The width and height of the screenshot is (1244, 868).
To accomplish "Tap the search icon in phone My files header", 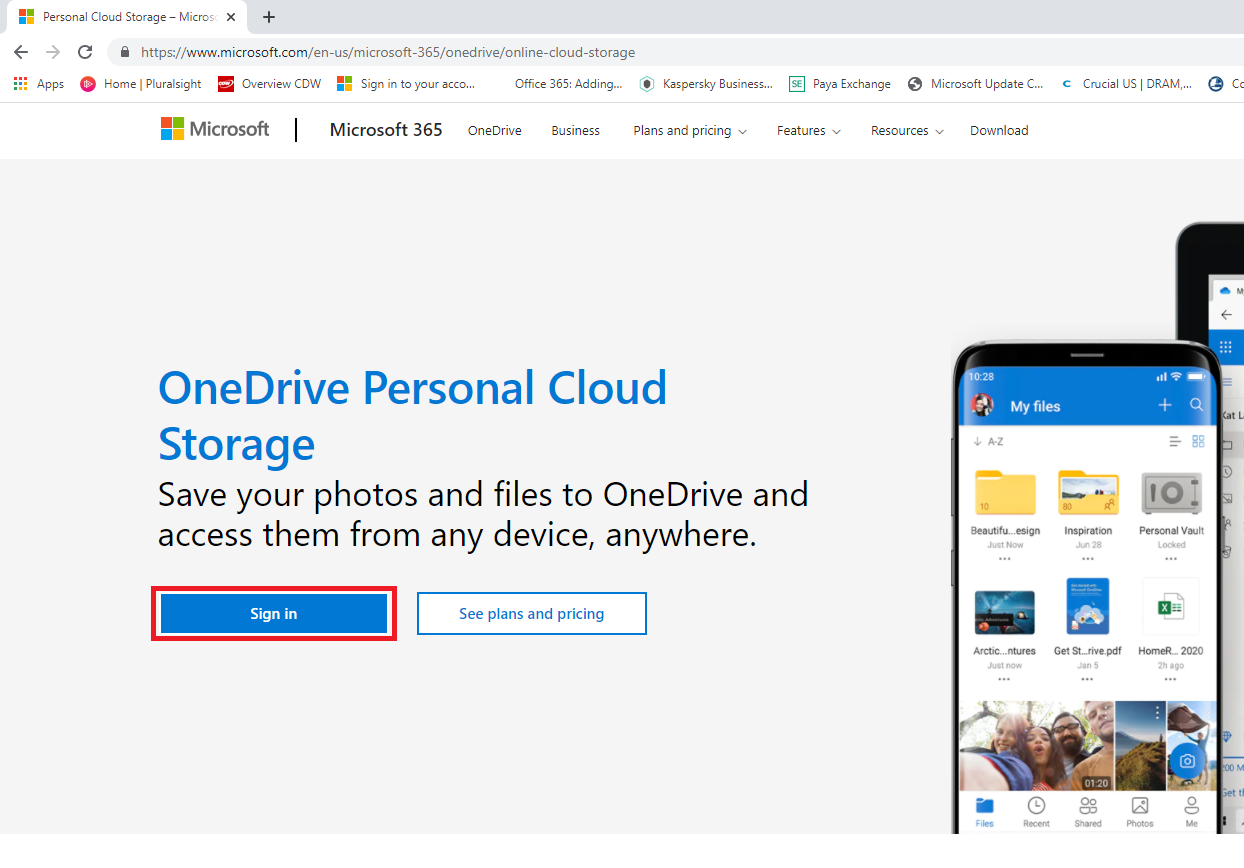I will tap(1196, 405).
